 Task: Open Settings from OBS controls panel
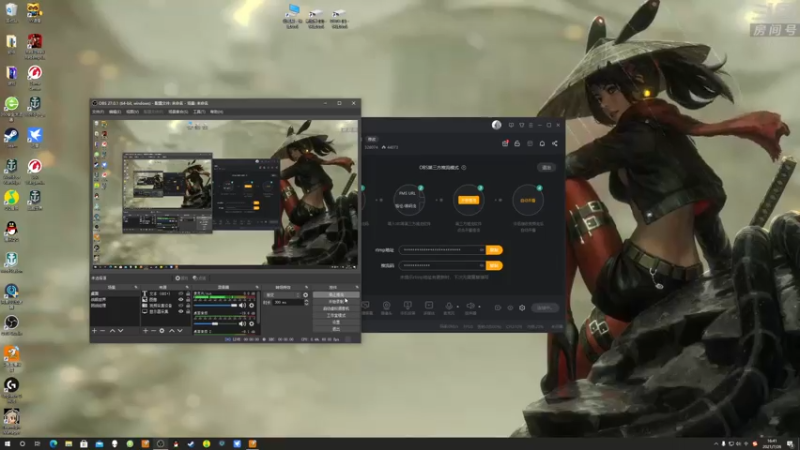336,322
